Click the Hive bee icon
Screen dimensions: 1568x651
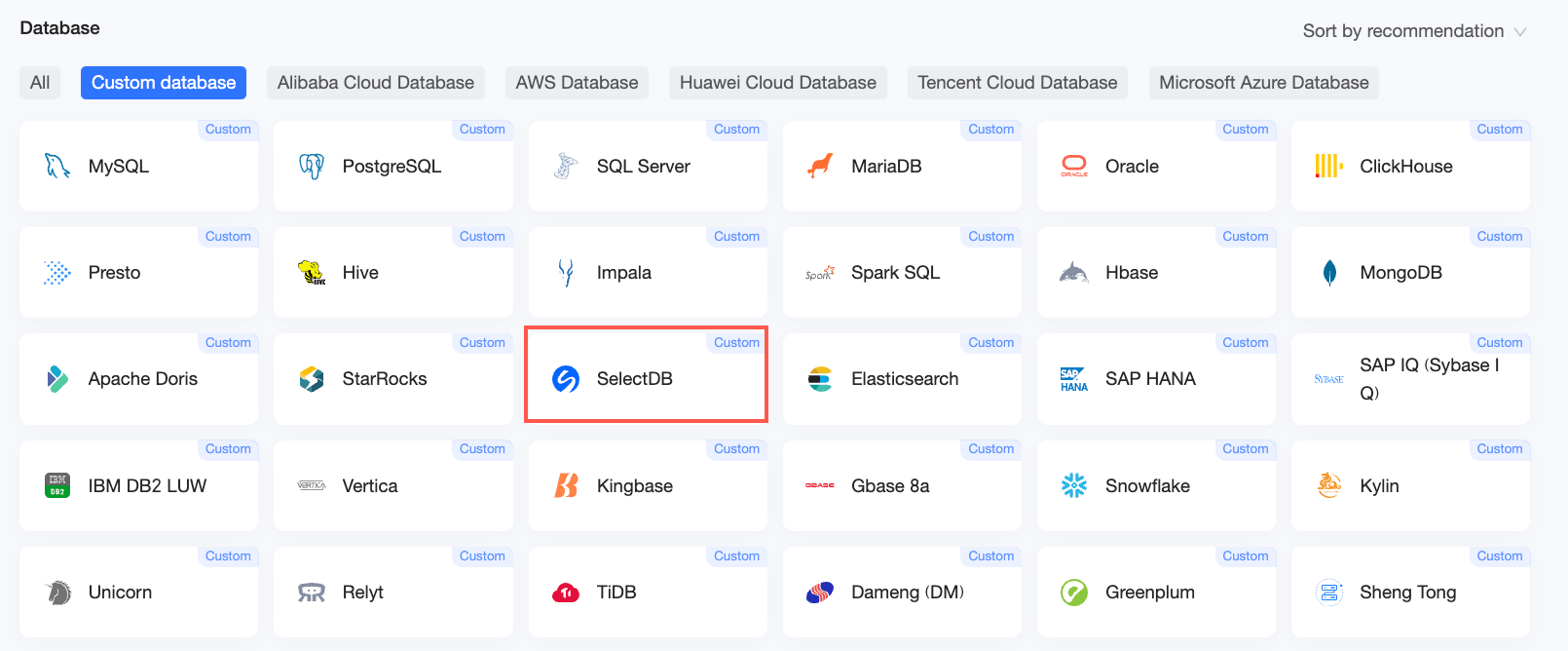[312, 273]
